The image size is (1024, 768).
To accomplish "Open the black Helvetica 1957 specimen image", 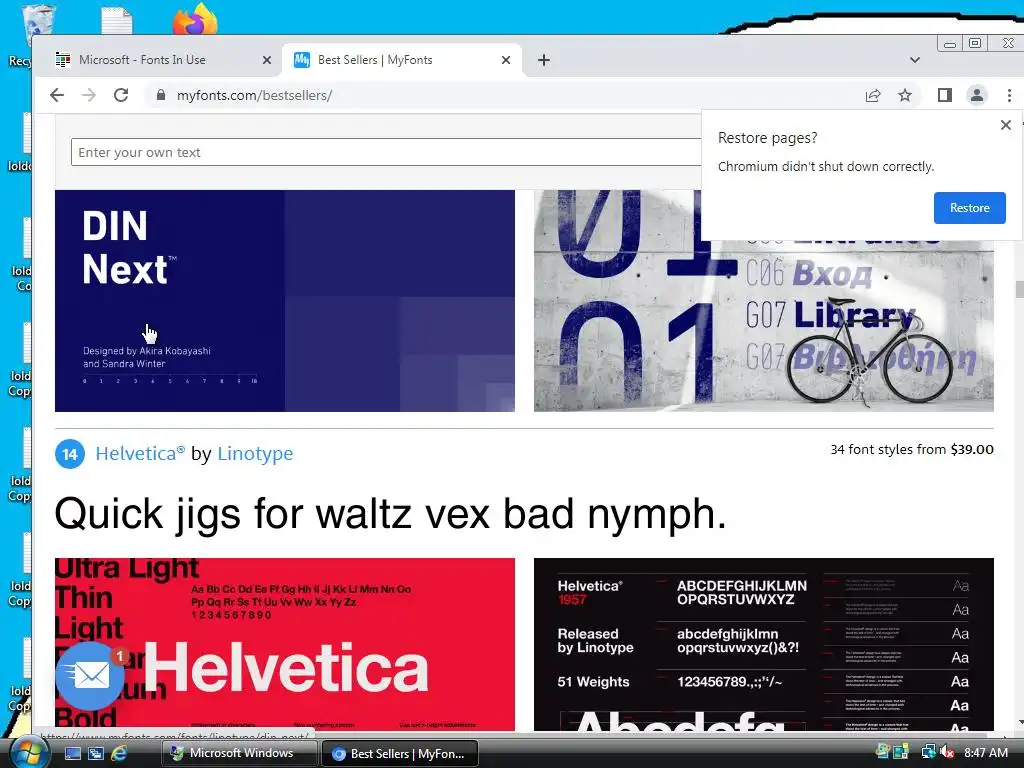I will coord(763,644).
